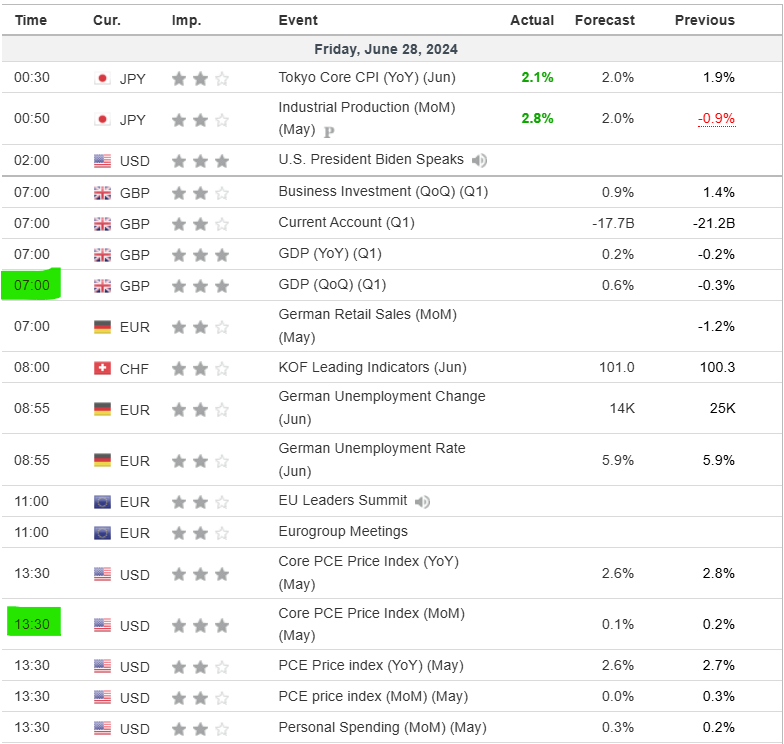Image resolution: width=784 pixels, height=744 pixels.
Task: Click the Forecast column header
Action: (x=605, y=20)
